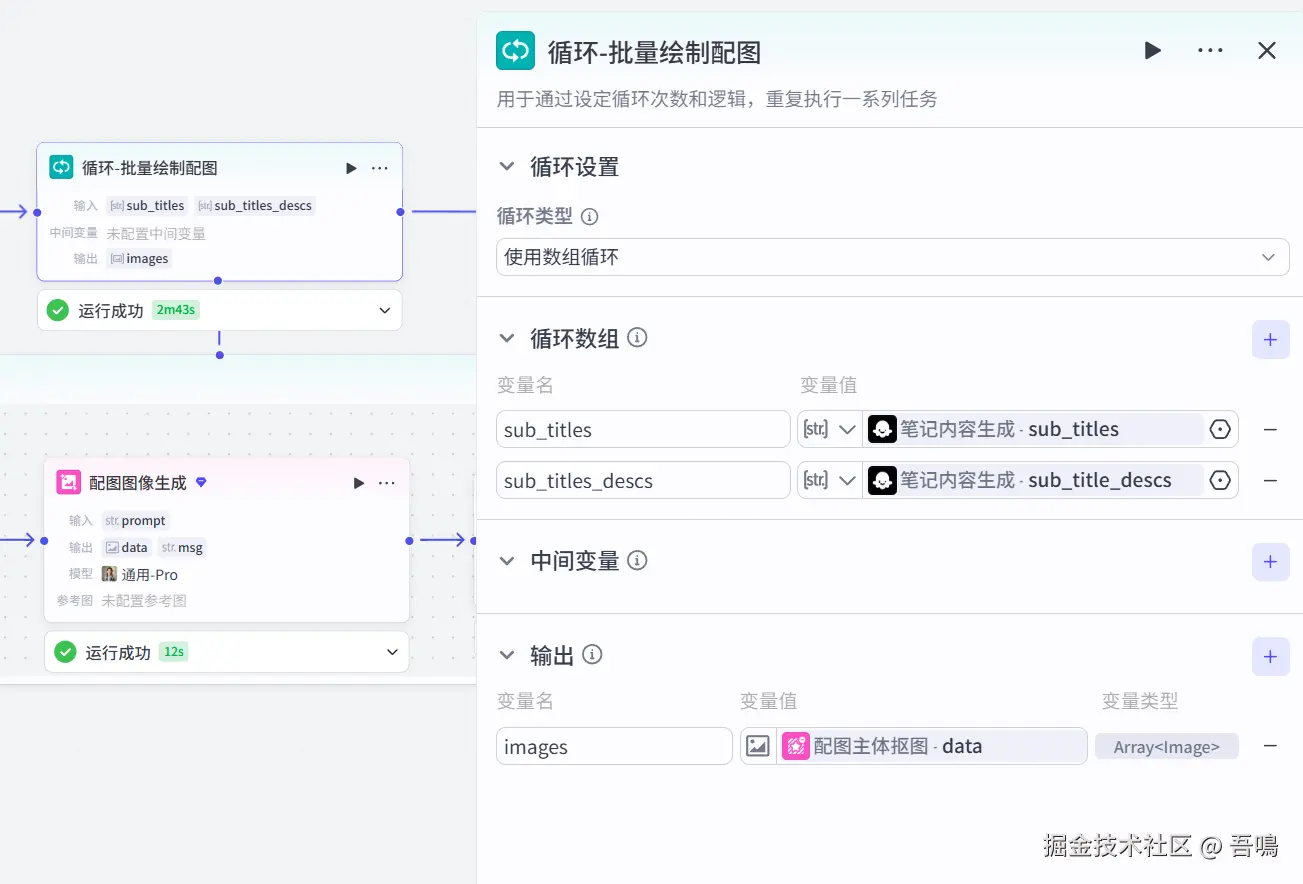Click hexagon settings icon in sub_titles row
Viewport: 1303px width, 884px height.
point(1220,429)
